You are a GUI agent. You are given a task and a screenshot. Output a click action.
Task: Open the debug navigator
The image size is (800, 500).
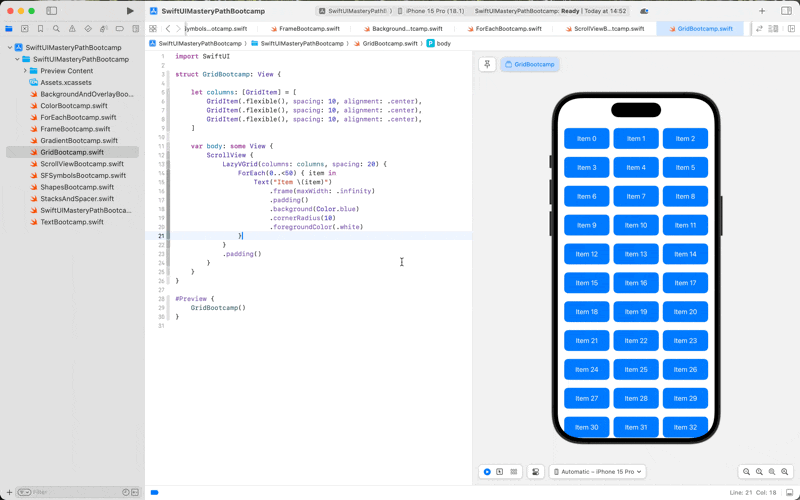[104, 29]
